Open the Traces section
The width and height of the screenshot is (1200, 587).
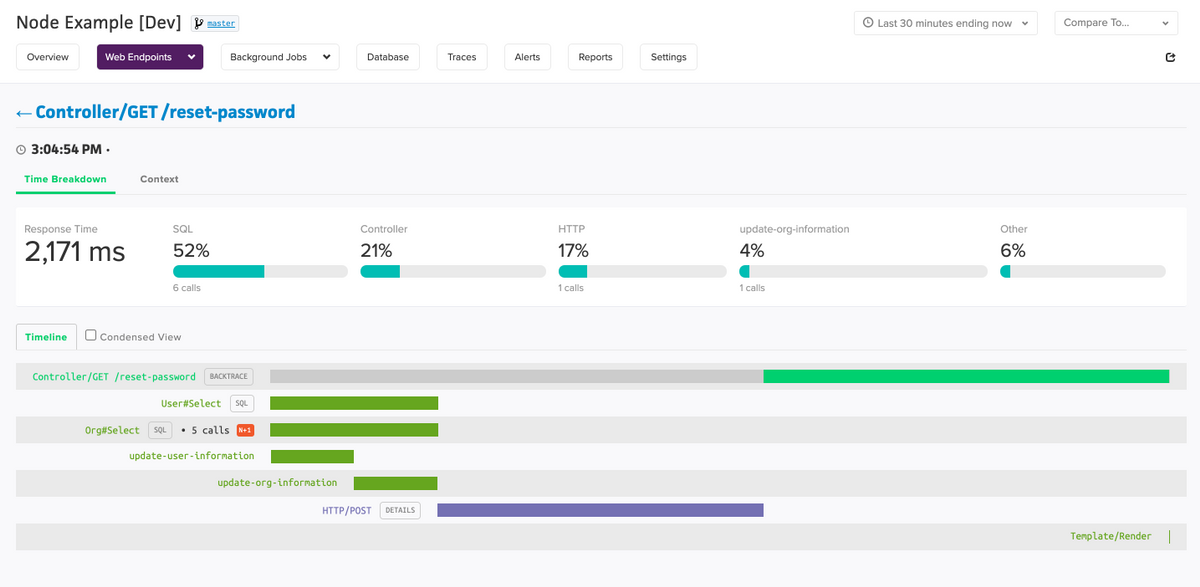click(461, 57)
